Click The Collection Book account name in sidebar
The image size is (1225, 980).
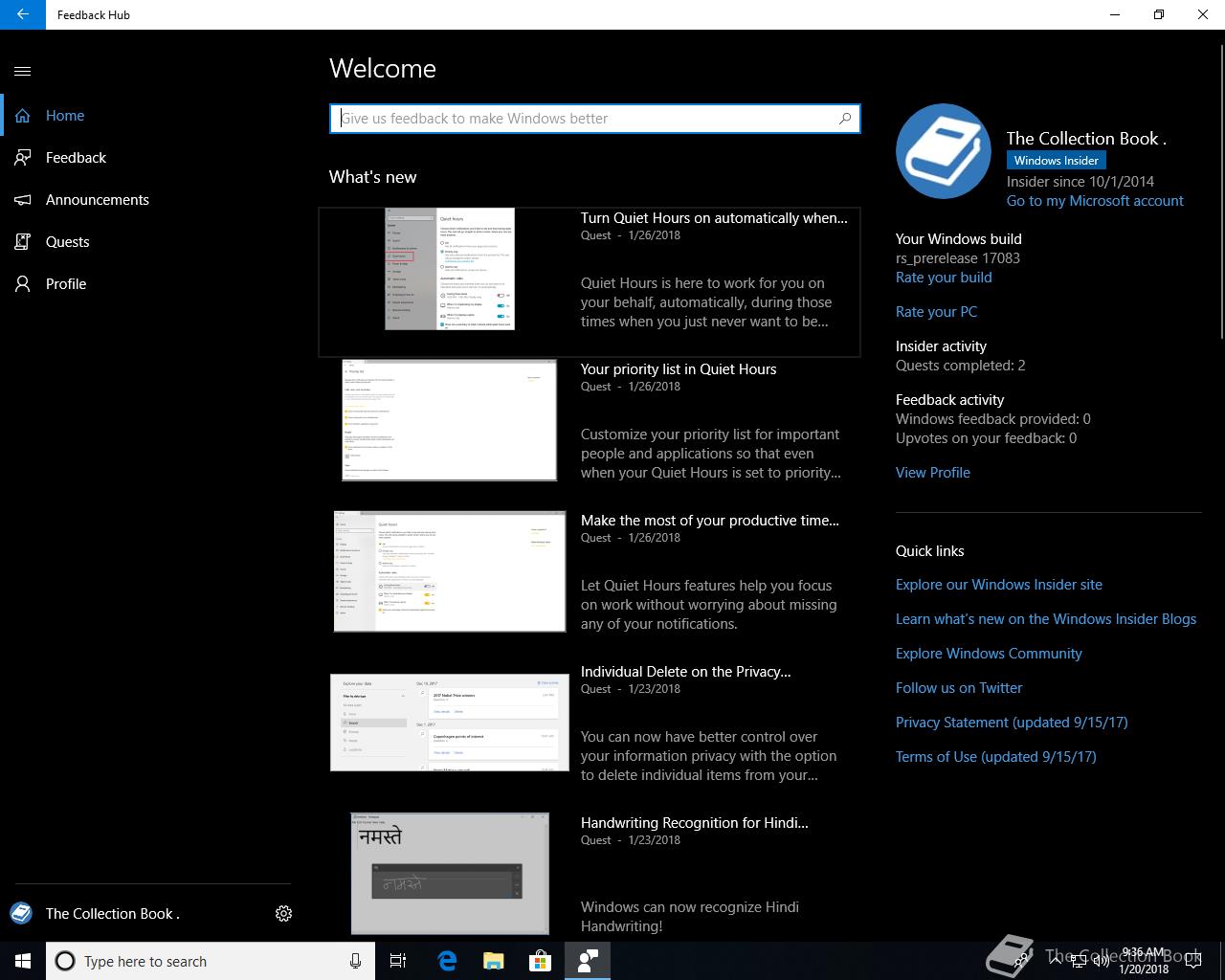[113, 914]
